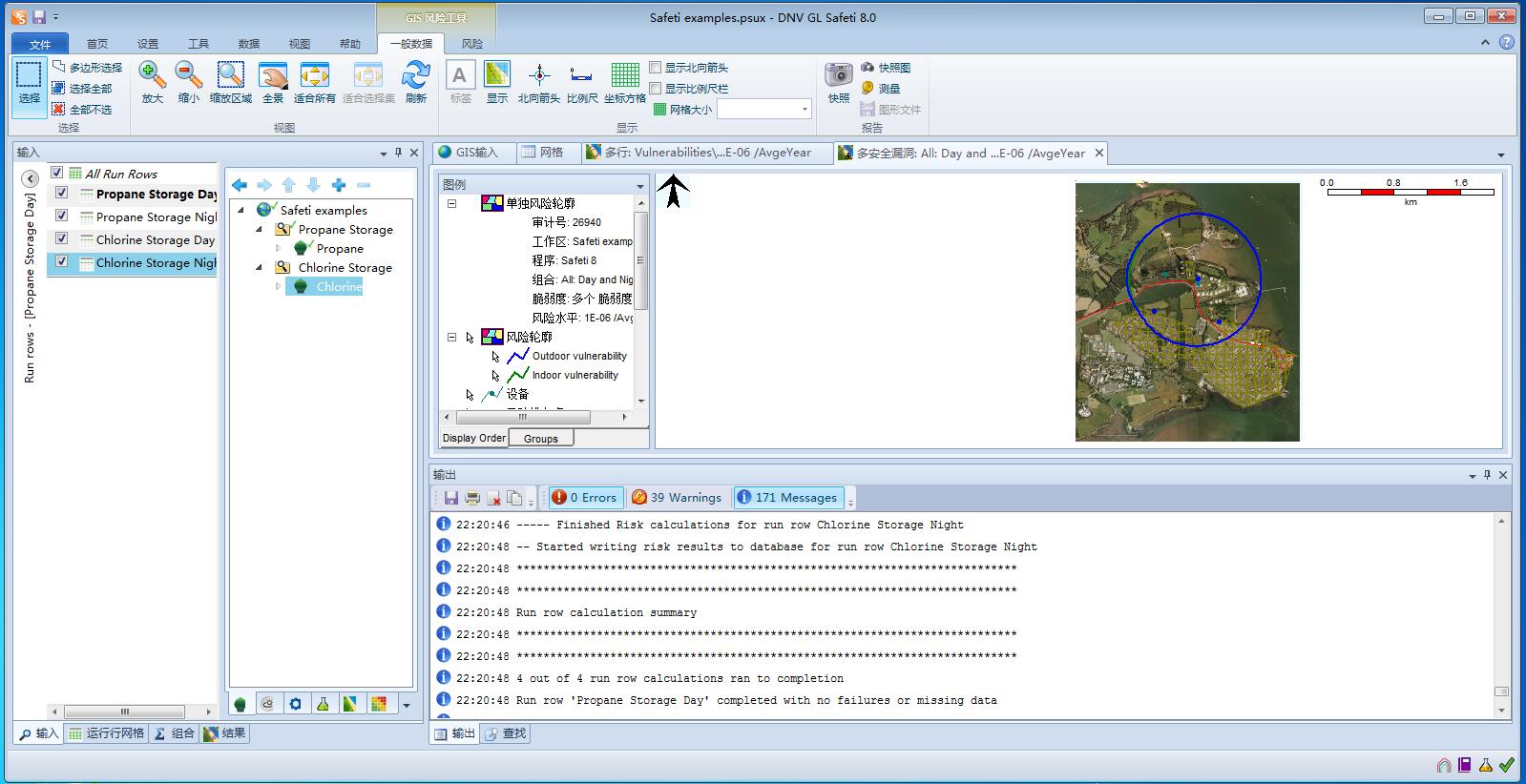The image size is (1526, 784).
Task: Click 选择全部 select all
Action: coord(82,89)
